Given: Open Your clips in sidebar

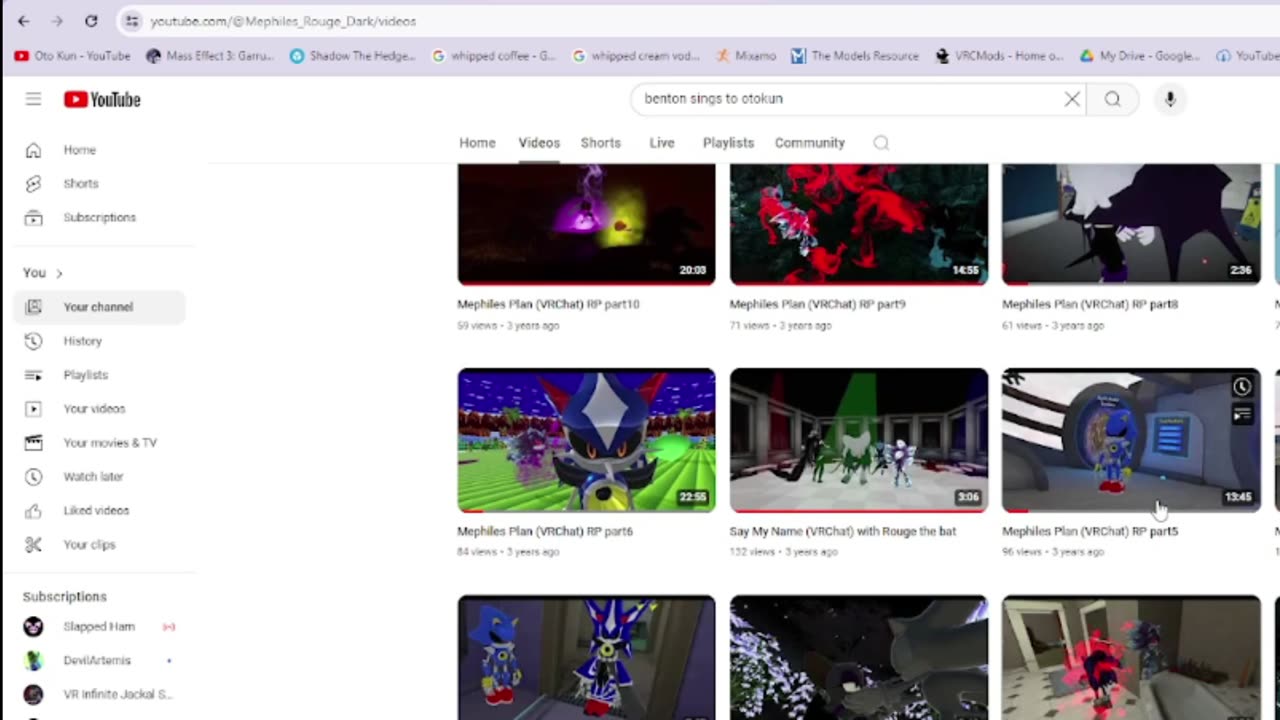Looking at the screenshot, I should coord(99,545).
